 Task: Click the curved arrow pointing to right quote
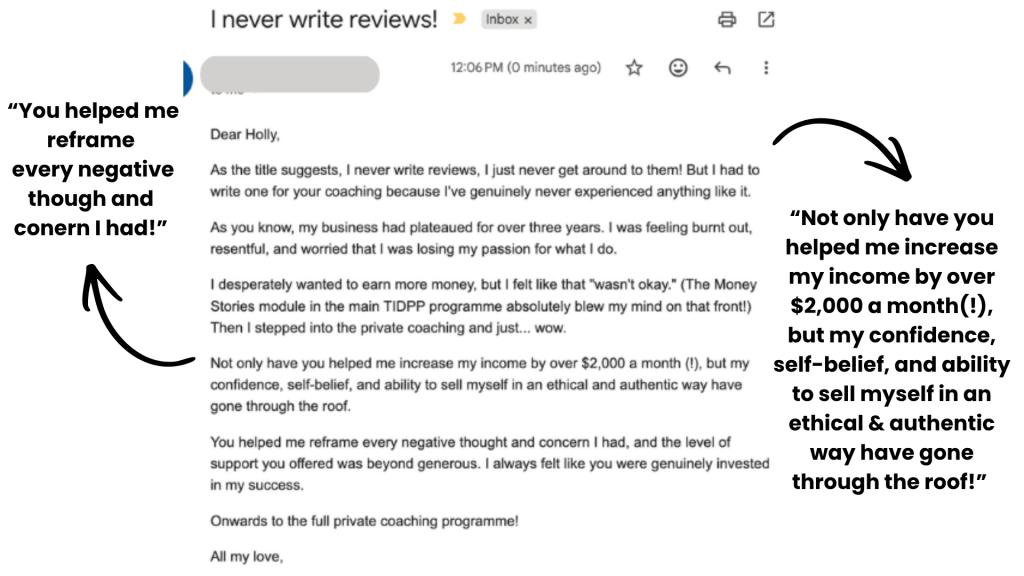[844, 149]
